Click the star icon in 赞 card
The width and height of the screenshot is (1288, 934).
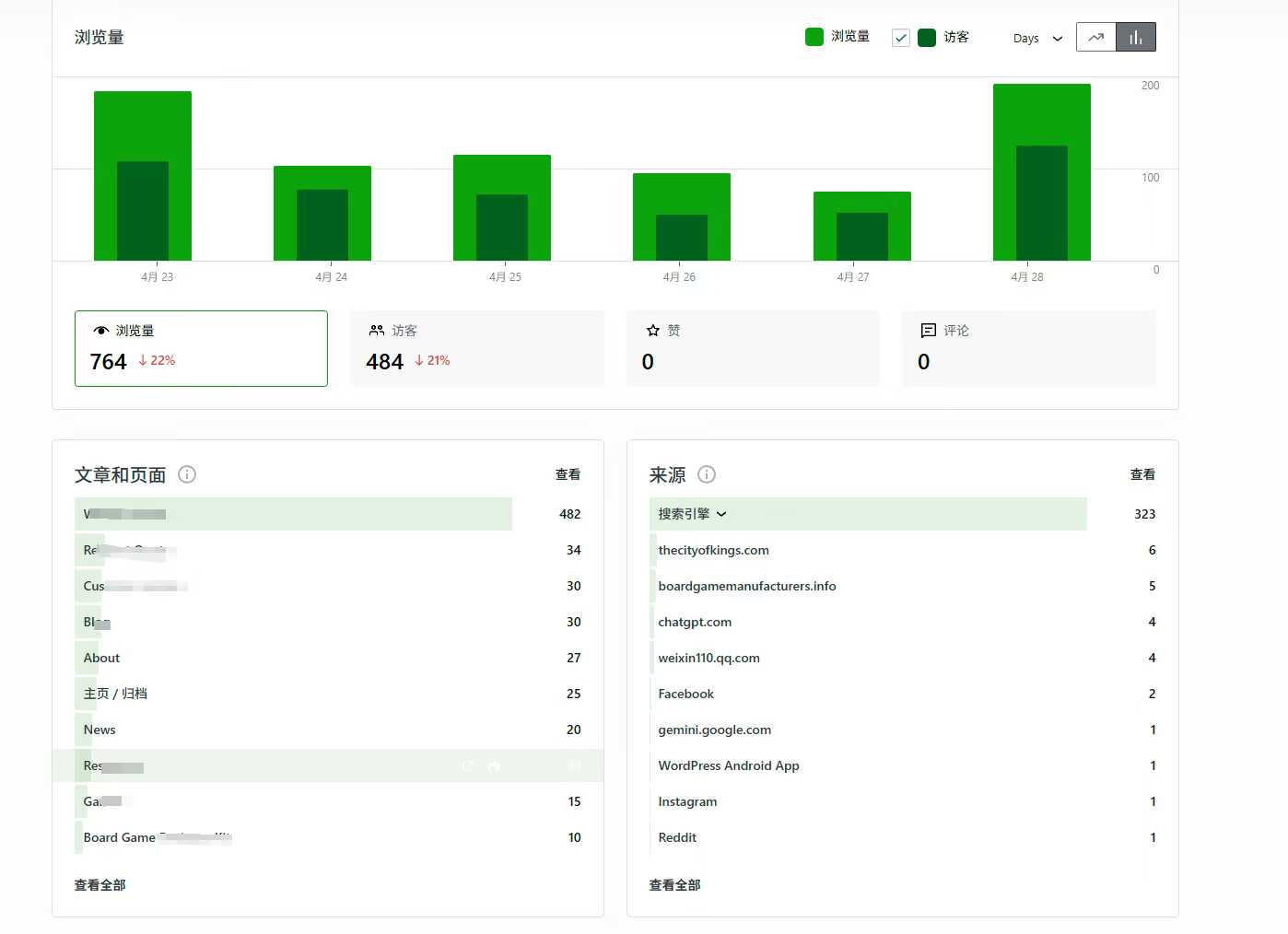click(x=653, y=331)
